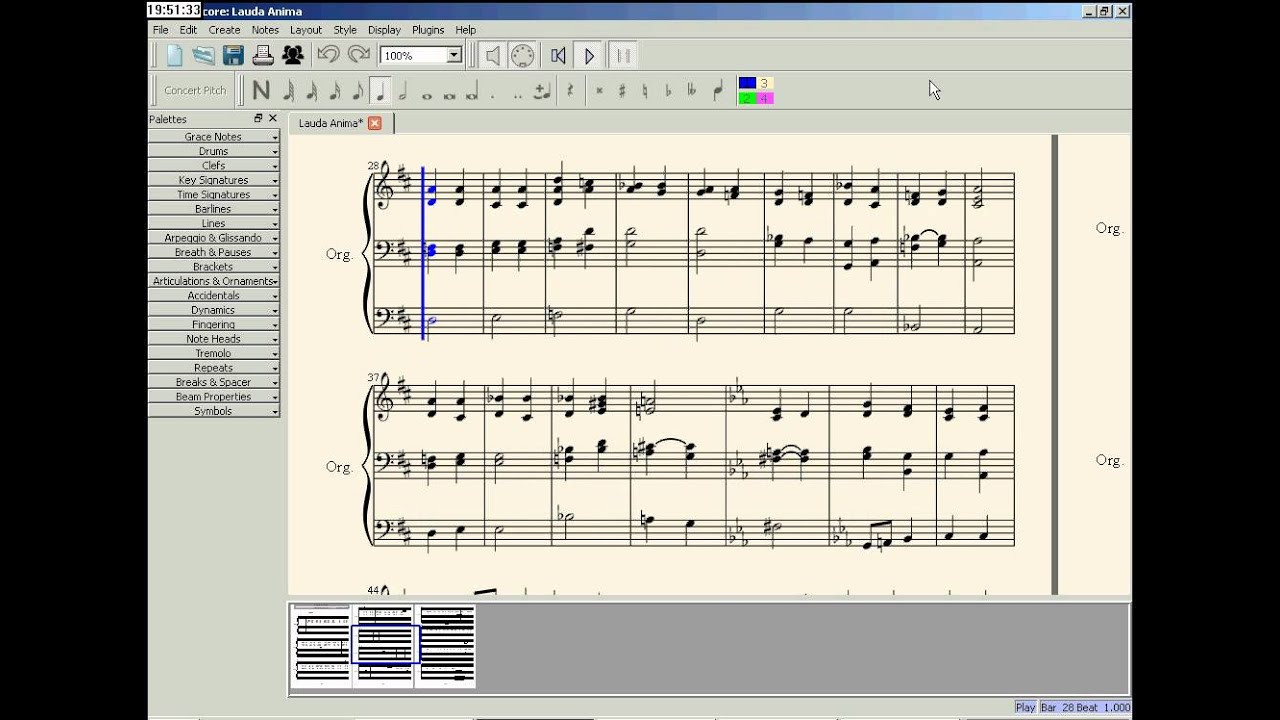Expand the Grace Notes palette
This screenshot has height=720, width=1280.
[213, 137]
